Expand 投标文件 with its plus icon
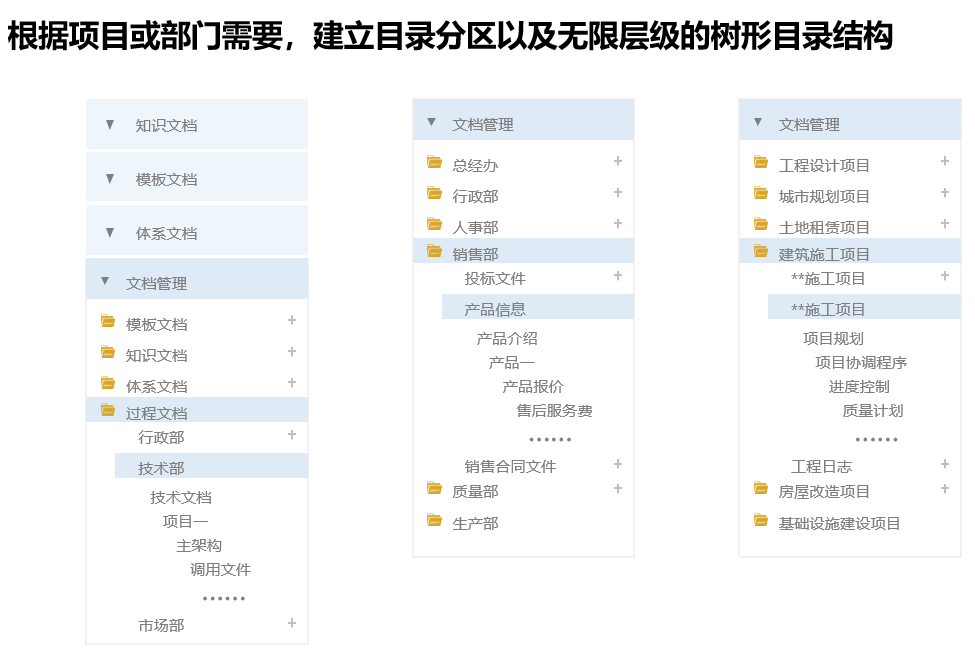Image resolution: width=975 pixels, height=648 pixels. (618, 275)
